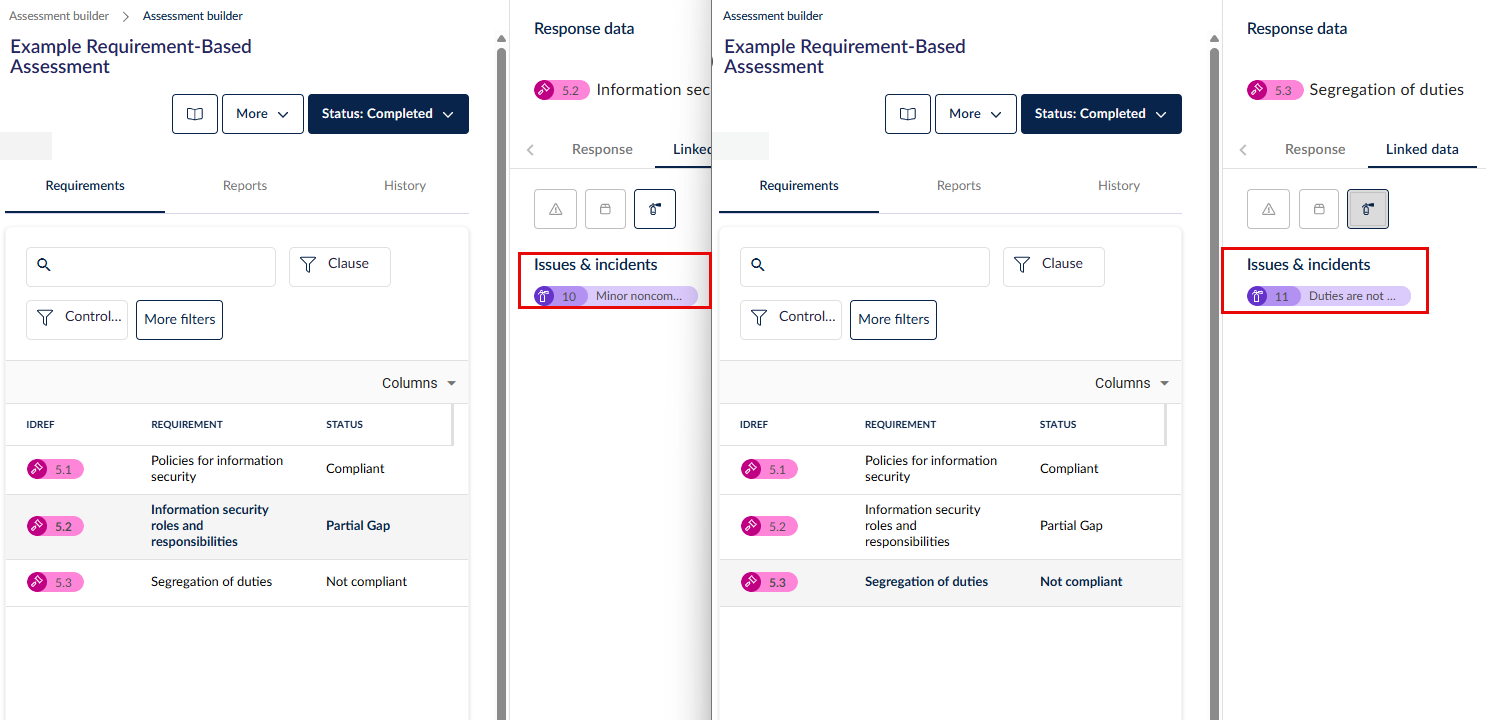This screenshot has width=1486, height=720.
Task: Open issue 11 Duties are not chip
Action: tap(1328, 296)
